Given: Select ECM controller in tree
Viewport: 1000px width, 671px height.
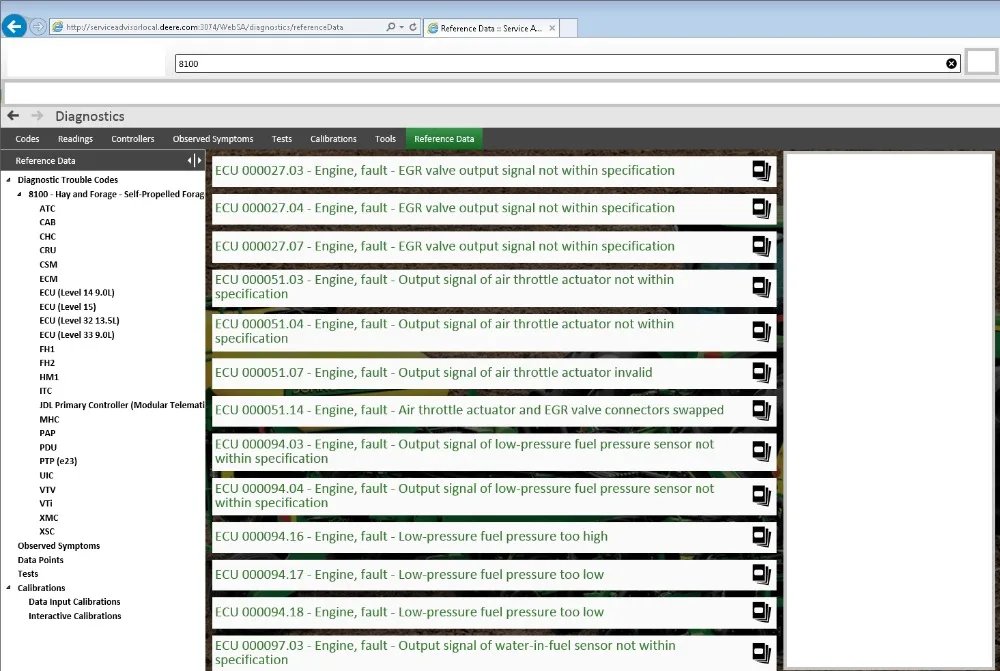Looking at the screenshot, I should pyautogui.click(x=48, y=279).
